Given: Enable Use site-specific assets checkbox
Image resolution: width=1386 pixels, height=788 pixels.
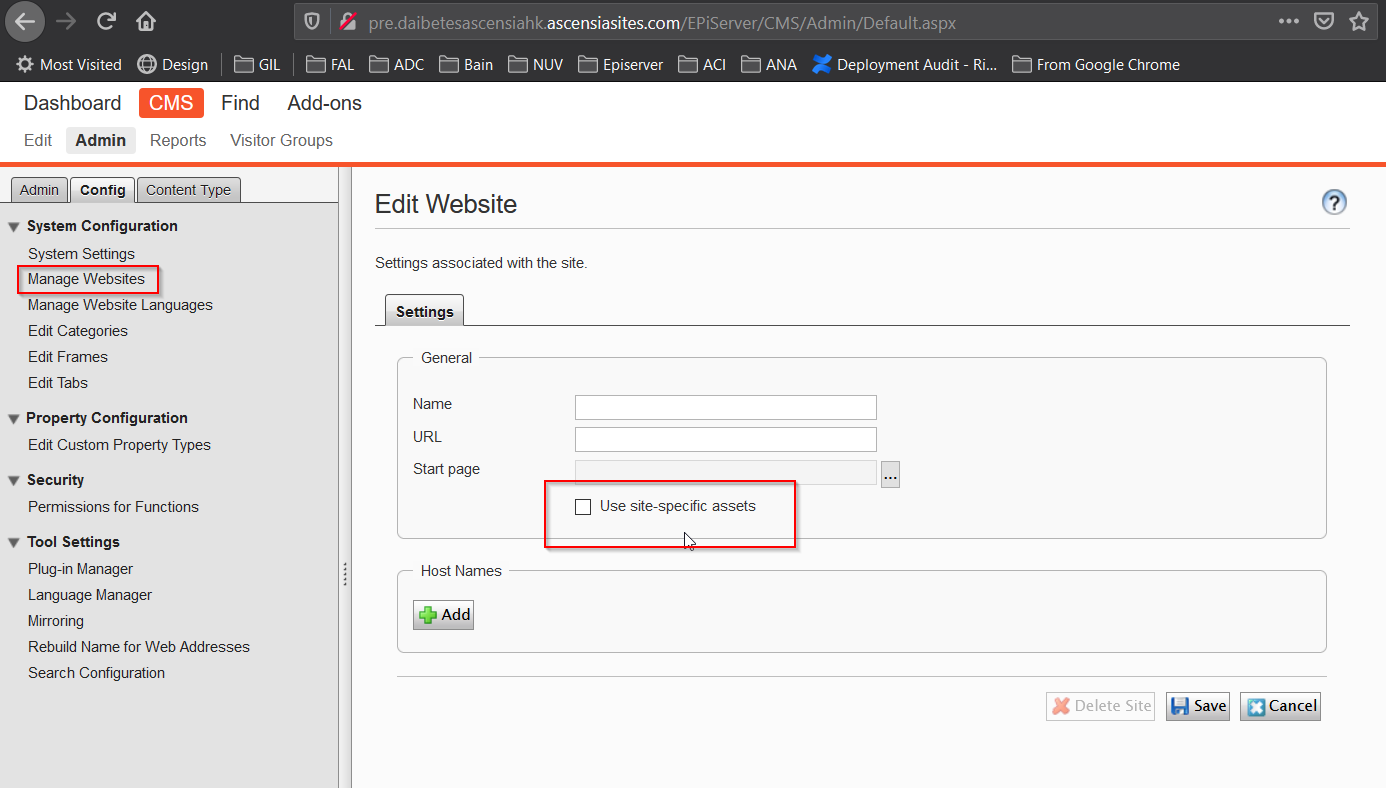Looking at the screenshot, I should (583, 507).
